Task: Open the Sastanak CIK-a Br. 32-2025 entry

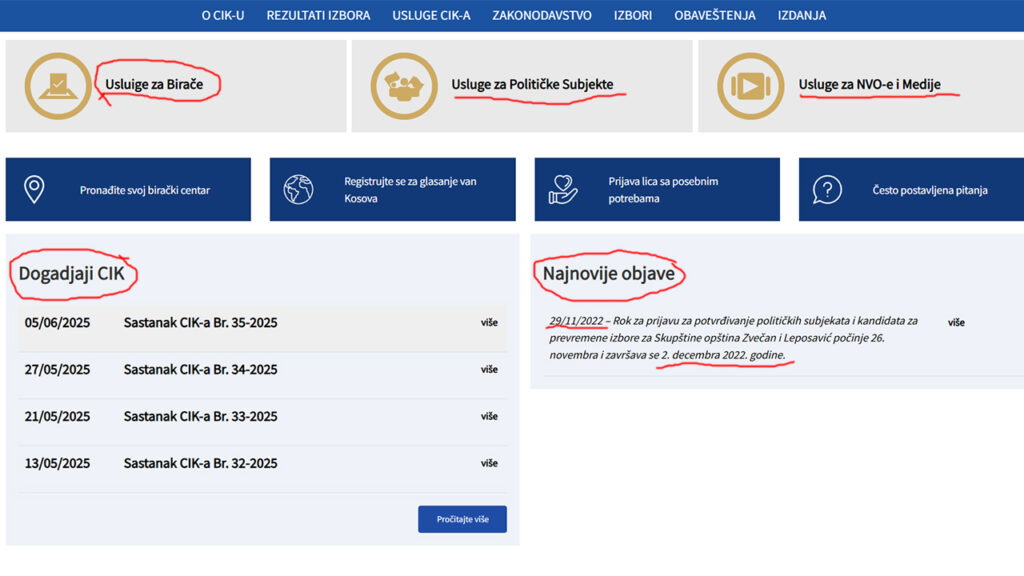Action: point(200,463)
